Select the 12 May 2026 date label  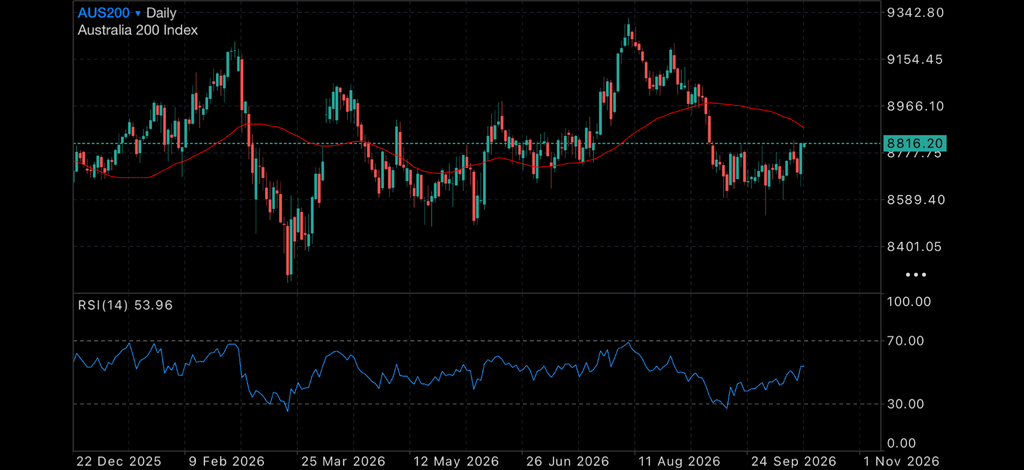coord(456,461)
